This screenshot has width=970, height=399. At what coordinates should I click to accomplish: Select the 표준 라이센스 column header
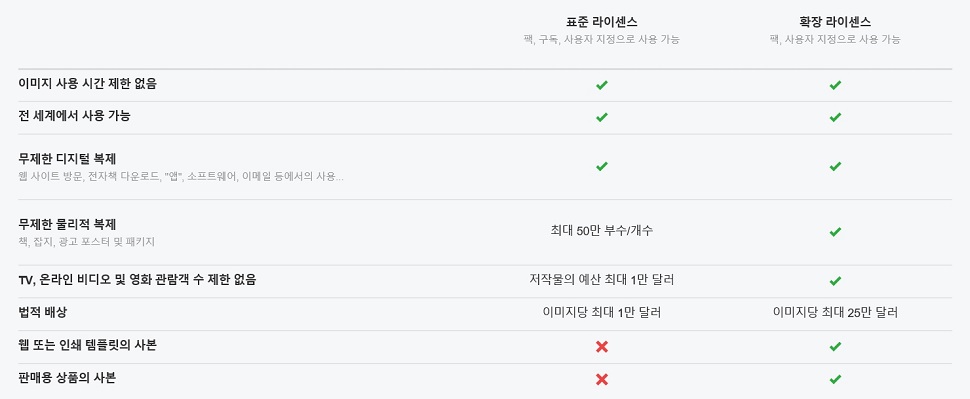click(601, 22)
